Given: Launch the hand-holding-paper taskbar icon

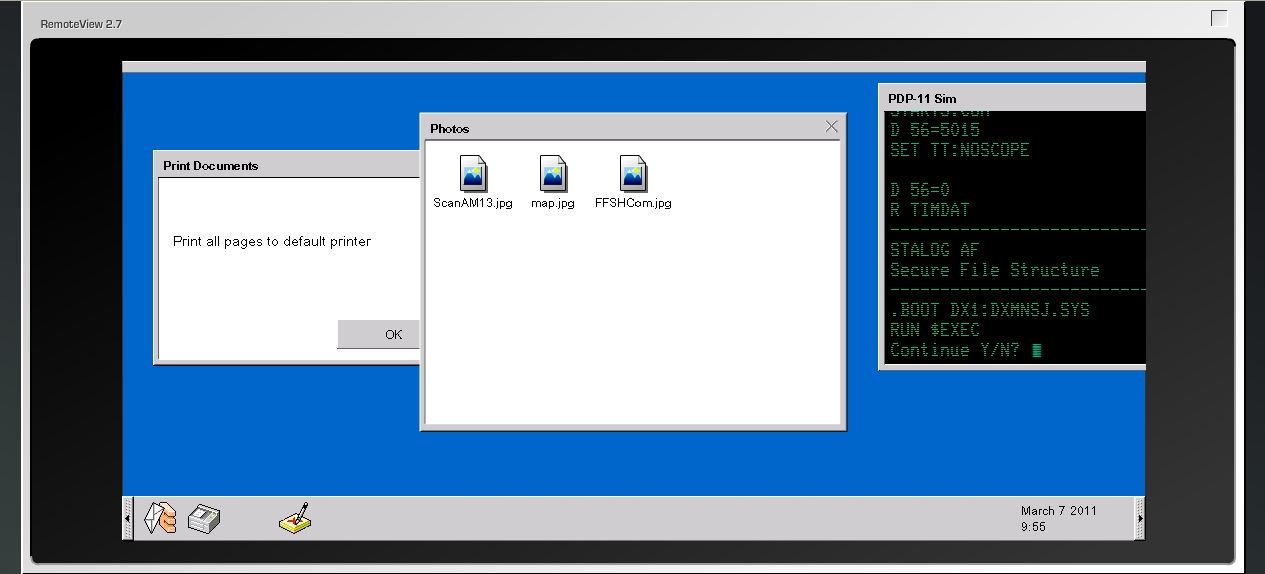Looking at the screenshot, I should [x=160, y=518].
